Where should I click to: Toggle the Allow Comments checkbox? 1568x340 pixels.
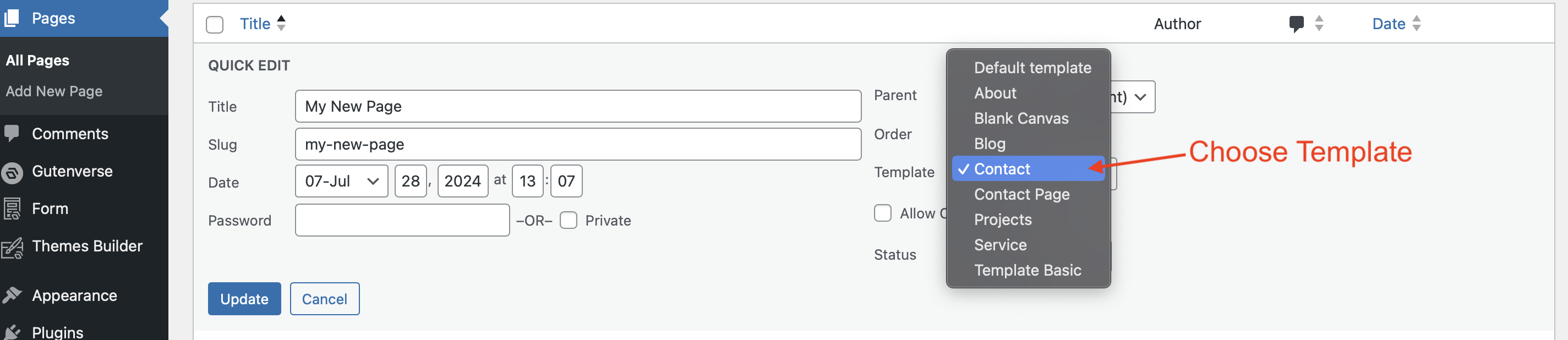tap(882, 213)
